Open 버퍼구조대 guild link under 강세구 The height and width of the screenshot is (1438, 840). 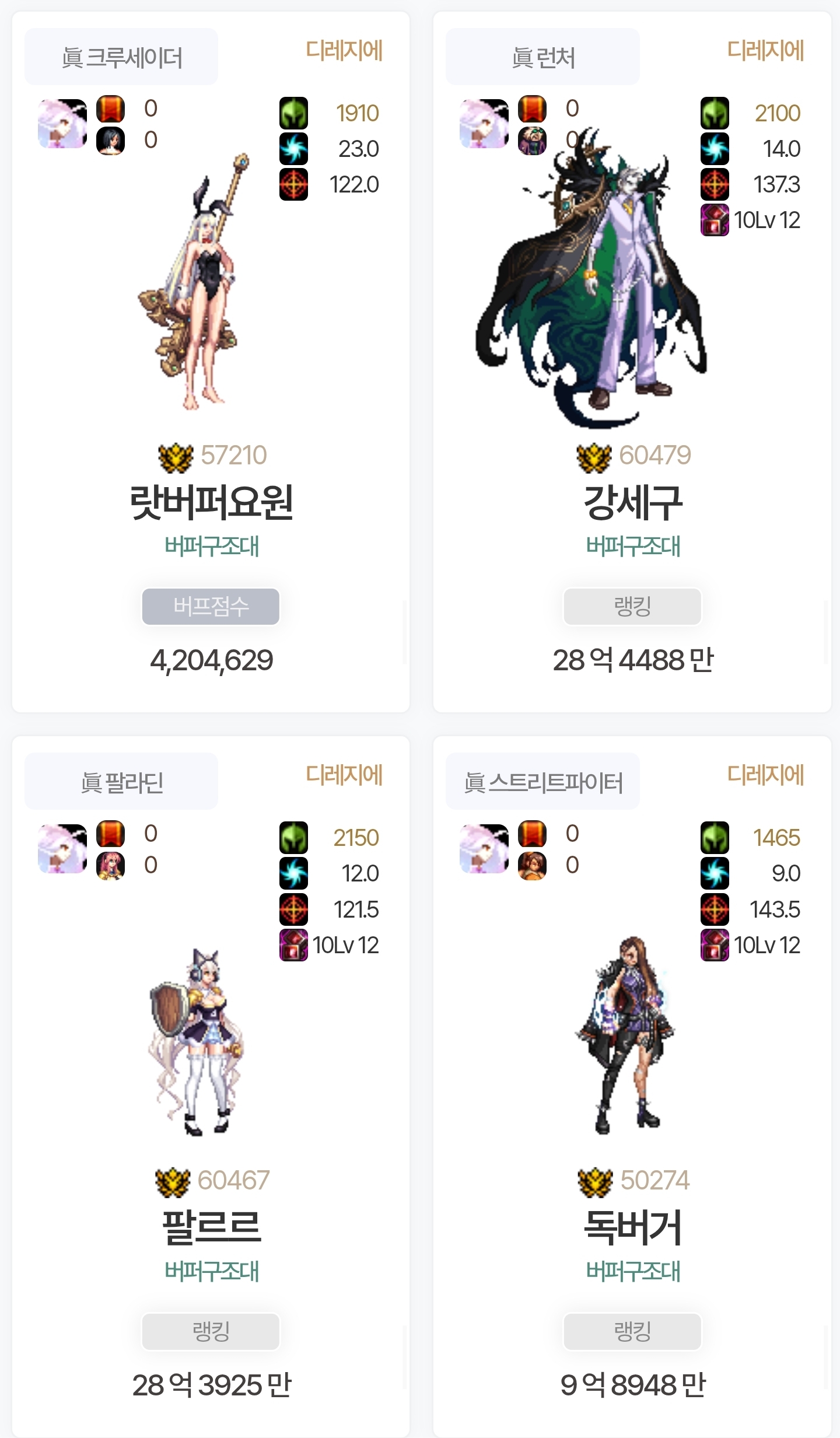pos(633,547)
